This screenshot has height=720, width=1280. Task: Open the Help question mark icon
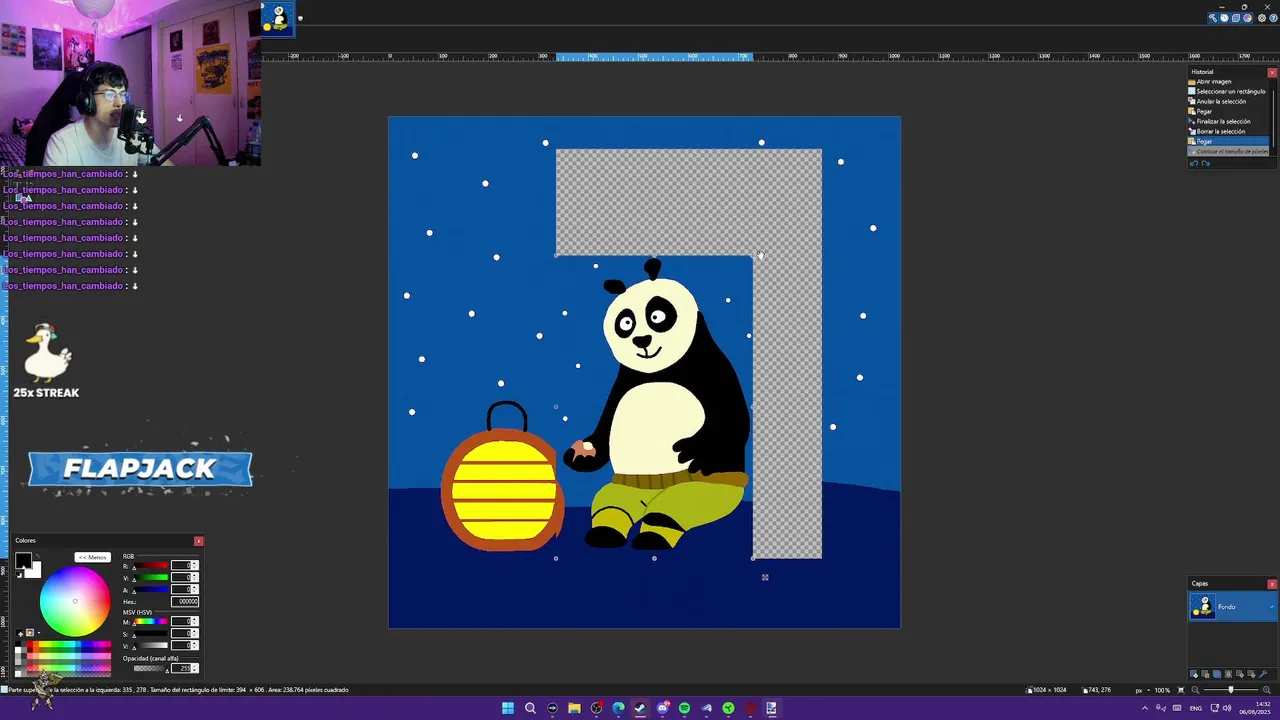1273,18
